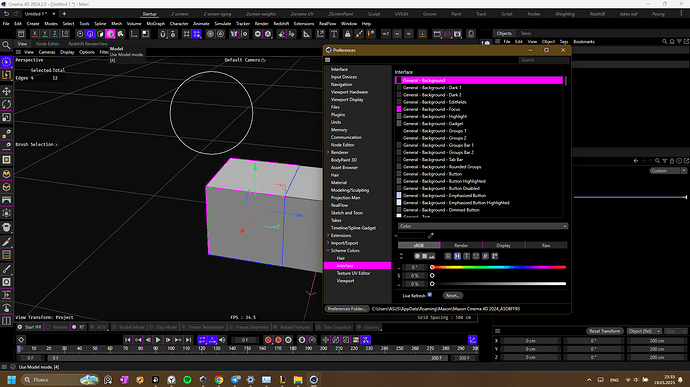This screenshot has width=690, height=387.
Task: Open the search magnifier in left palette
Action: (x=6, y=45)
